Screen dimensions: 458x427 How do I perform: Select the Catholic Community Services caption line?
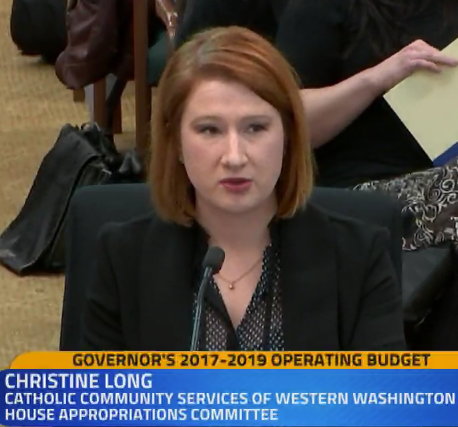230,398
